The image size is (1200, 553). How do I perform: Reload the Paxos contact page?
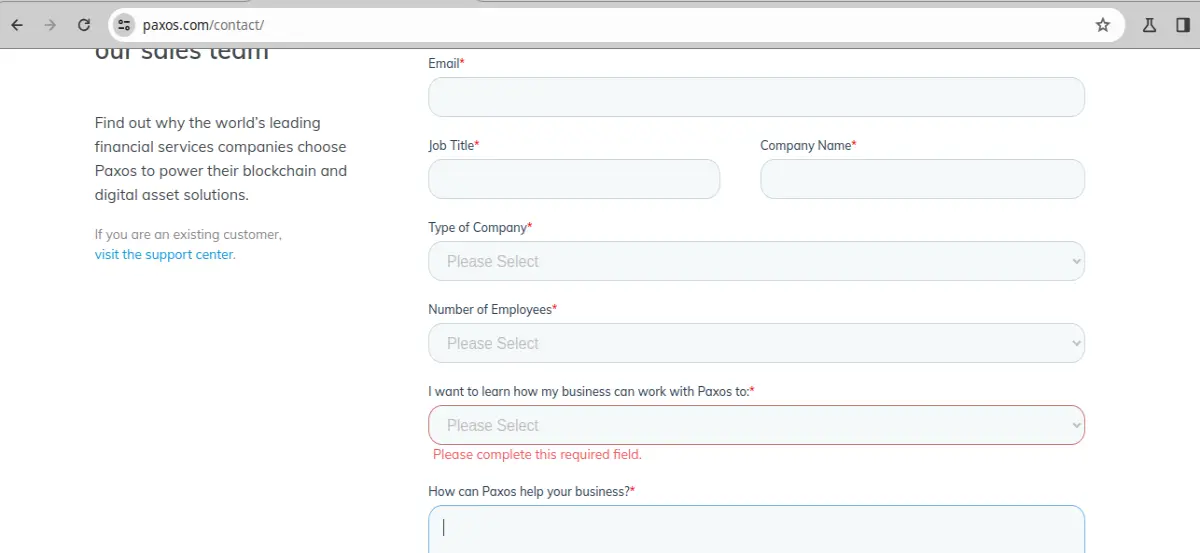84,25
